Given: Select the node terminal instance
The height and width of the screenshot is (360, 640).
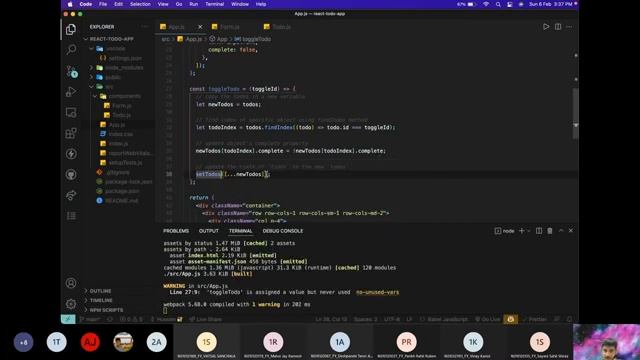Looking at the screenshot, I should tap(504, 231).
